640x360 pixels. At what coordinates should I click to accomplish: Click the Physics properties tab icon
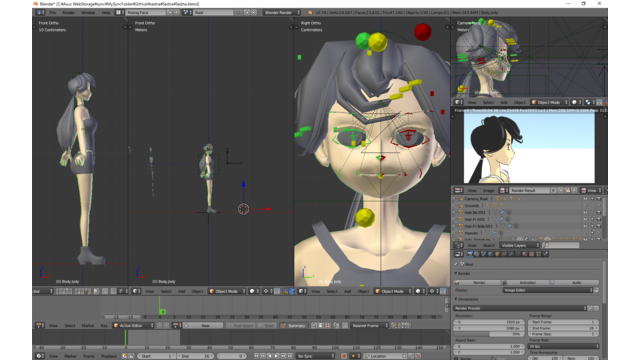click(x=545, y=254)
